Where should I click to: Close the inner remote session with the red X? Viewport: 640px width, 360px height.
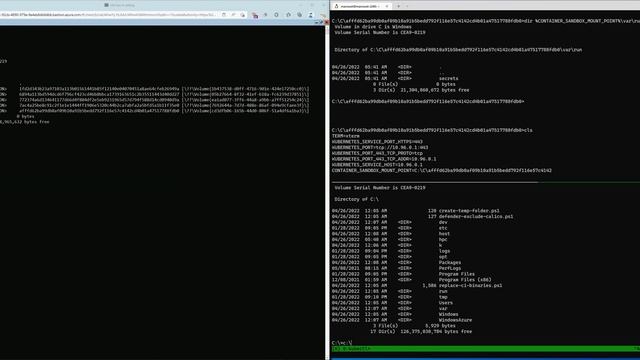327,22
